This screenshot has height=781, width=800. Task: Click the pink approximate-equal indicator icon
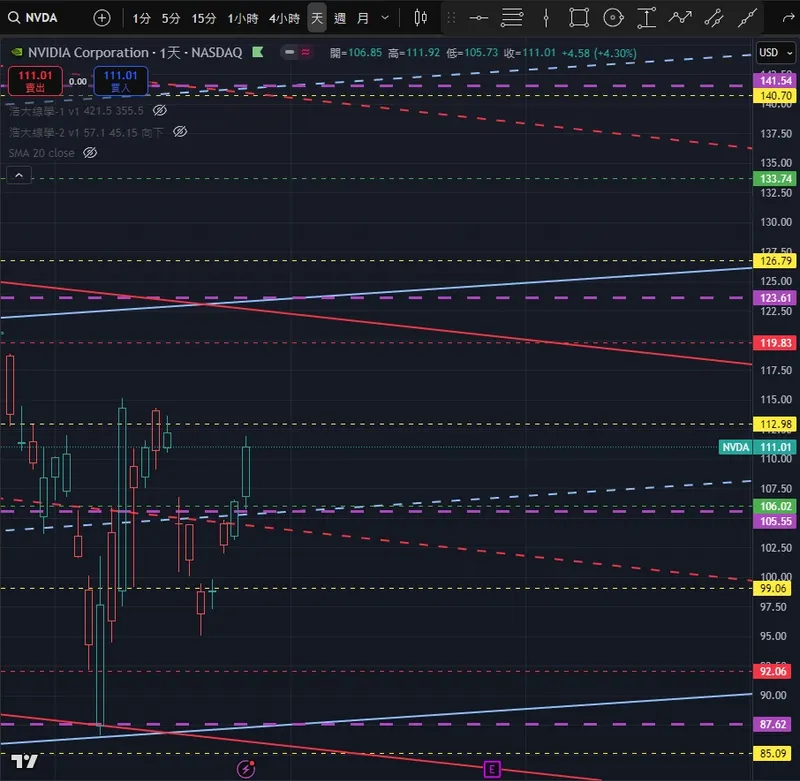pos(306,52)
